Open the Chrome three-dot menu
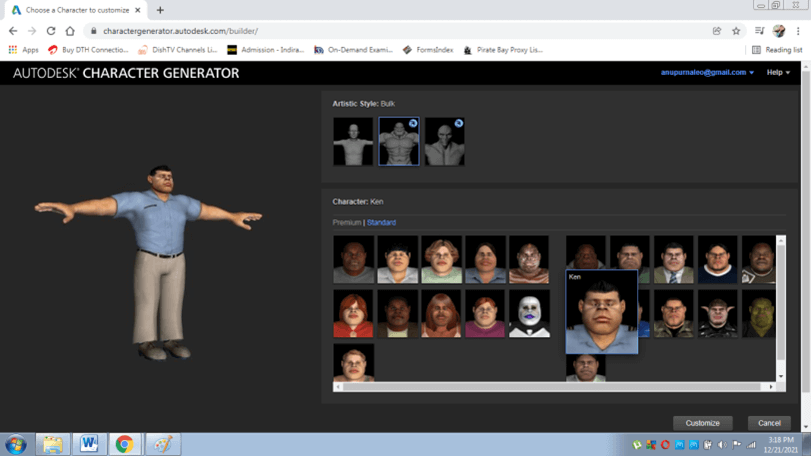The height and width of the screenshot is (456, 811). pyautogui.click(x=798, y=31)
